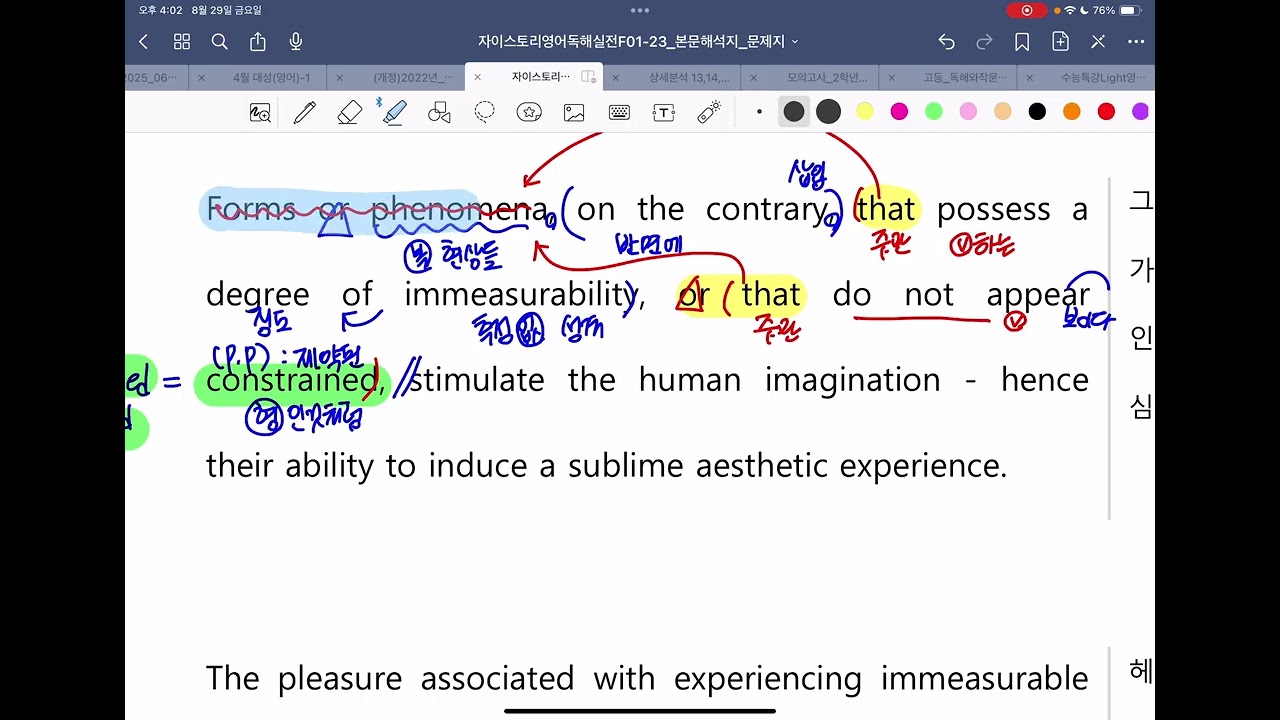Choose the largest stroke thickness dot
This screenshot has width=1280, height=720.
click(828, 112)
